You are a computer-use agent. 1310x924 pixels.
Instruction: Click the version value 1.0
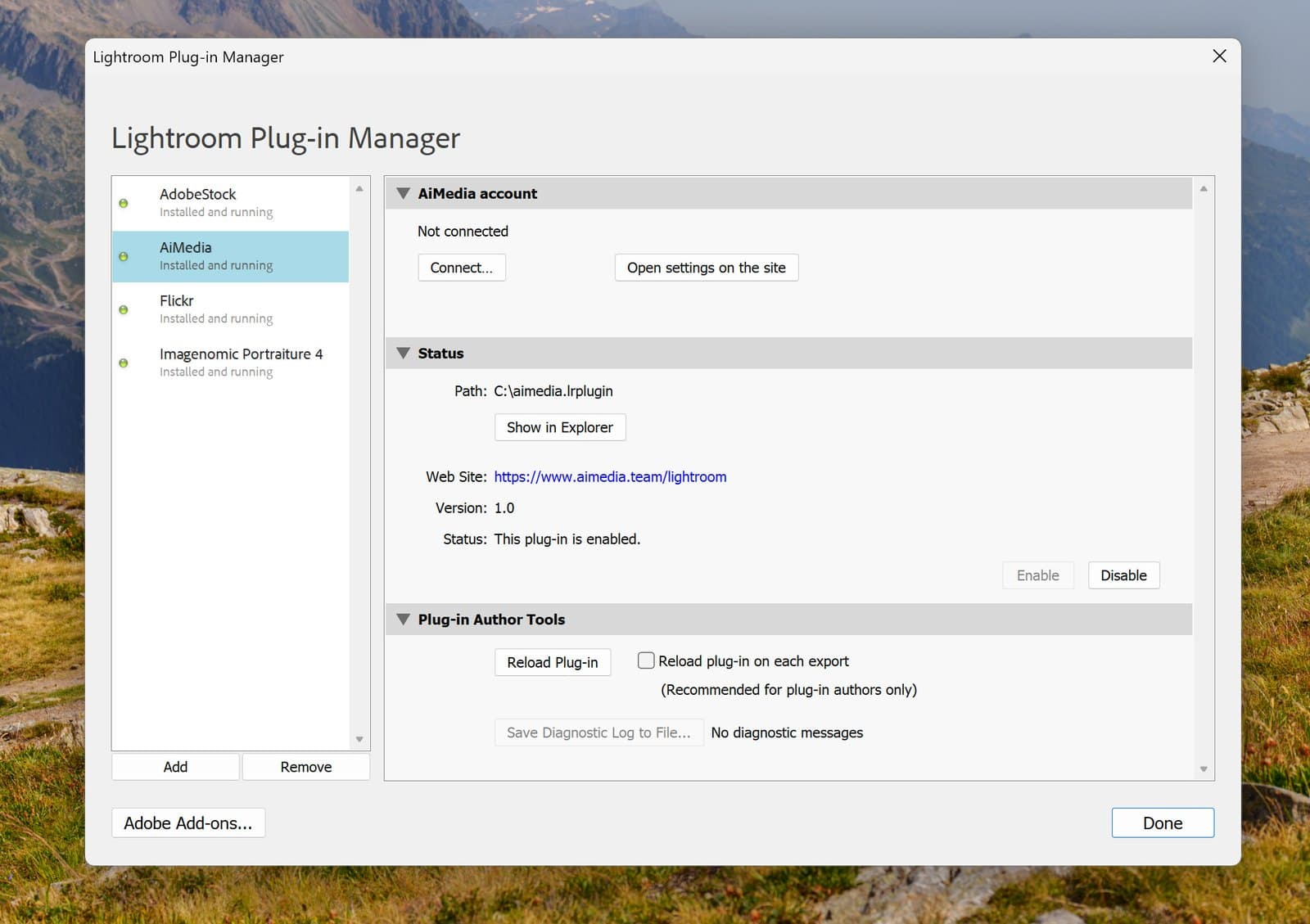[x=504, y=508]
